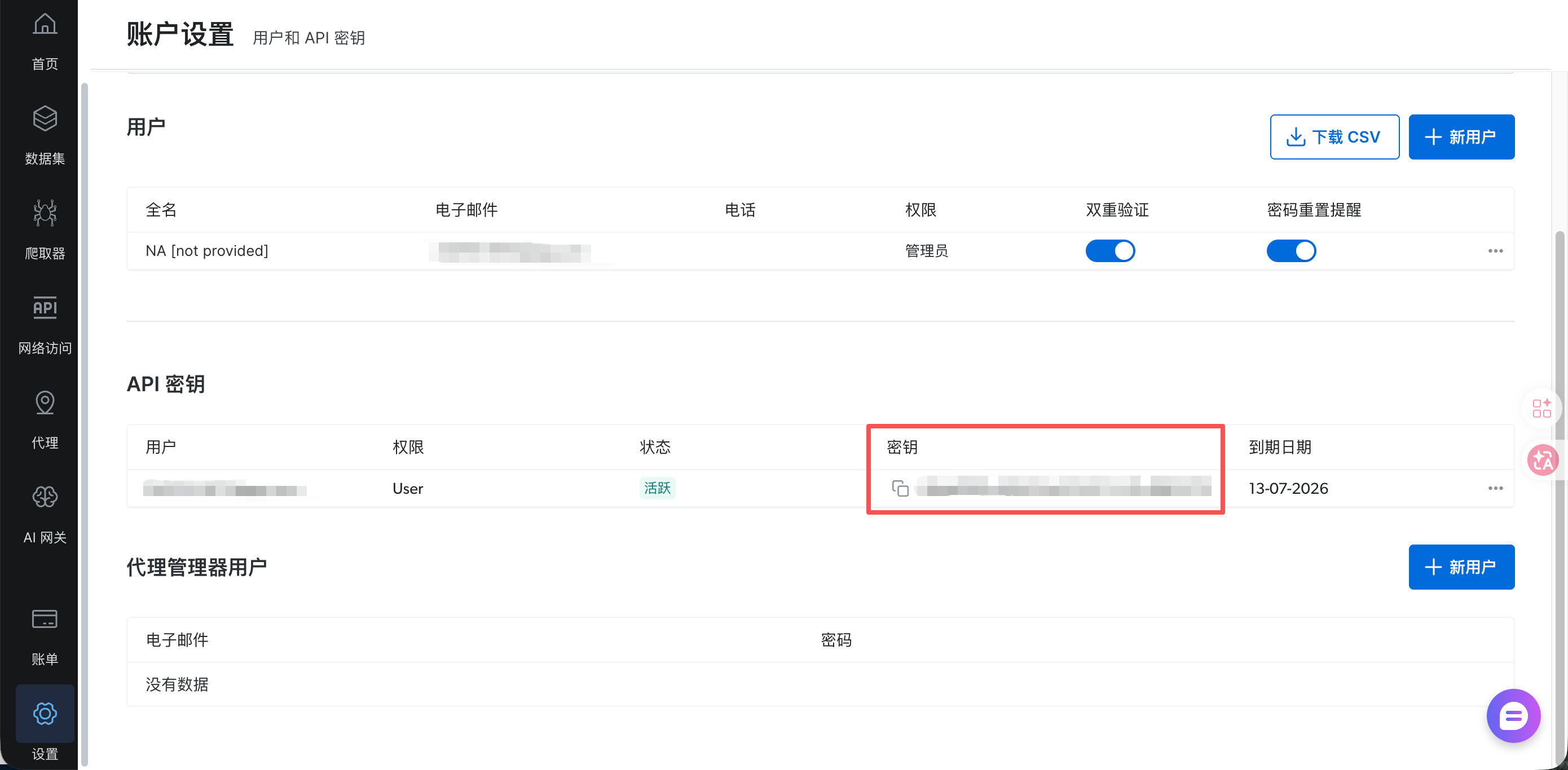Image resolution: width=1568 pixels, height=770 pixels.
Task: Open the Billing card icon
Action: pos(45,619)
